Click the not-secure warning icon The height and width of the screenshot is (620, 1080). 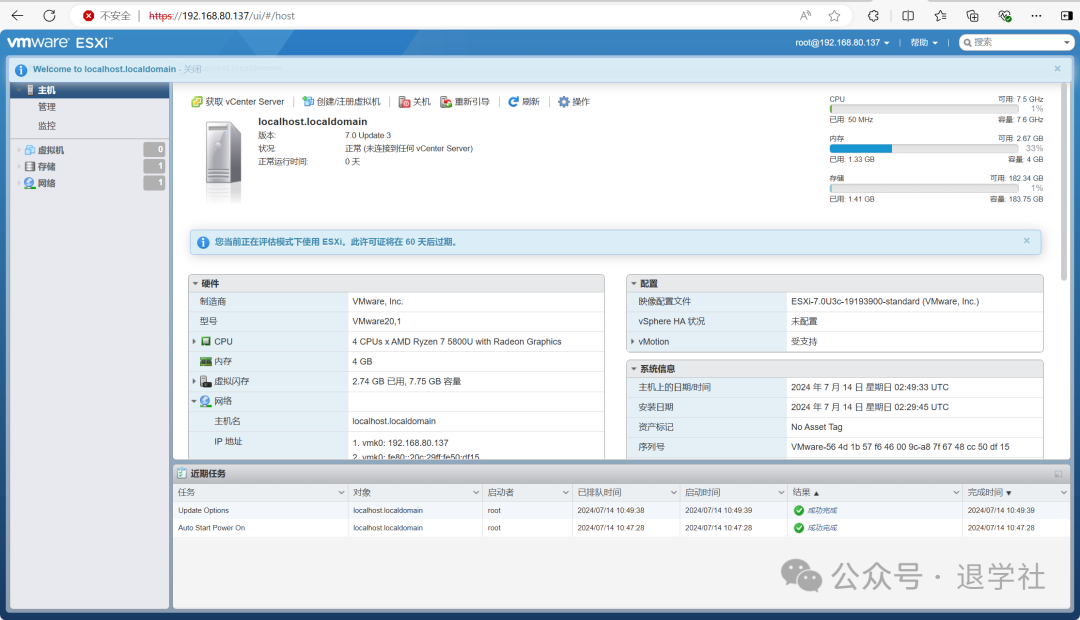pyautogui.click(x=88, y=15)
